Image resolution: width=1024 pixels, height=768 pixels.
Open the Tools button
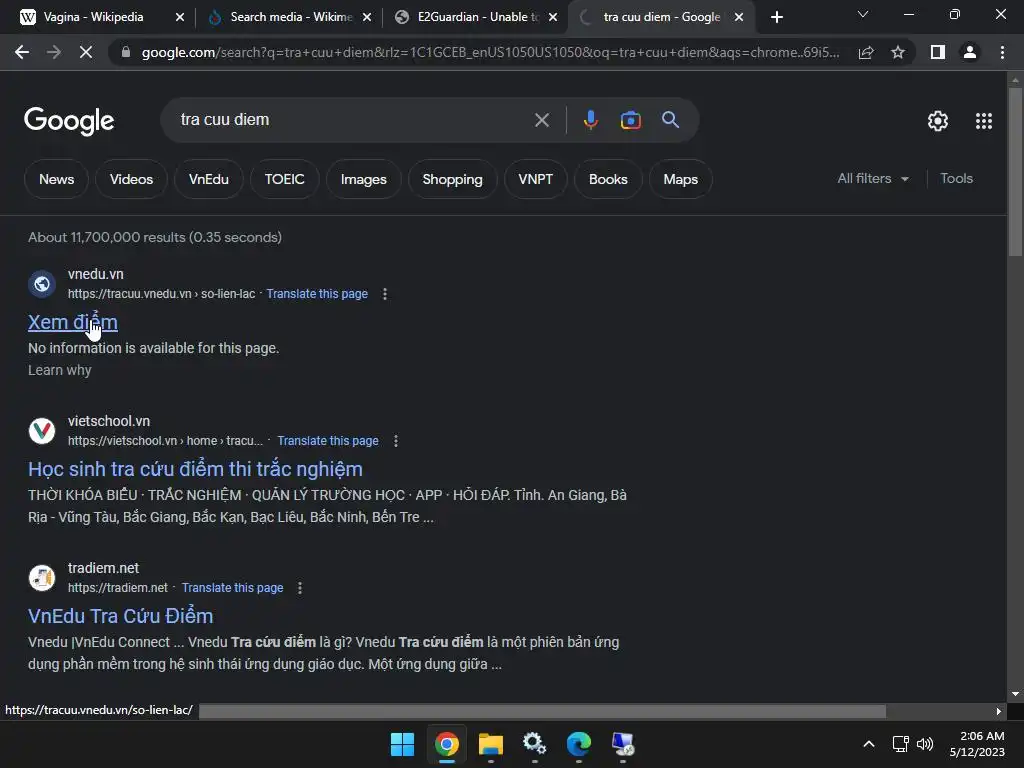(x=956, y=178)
